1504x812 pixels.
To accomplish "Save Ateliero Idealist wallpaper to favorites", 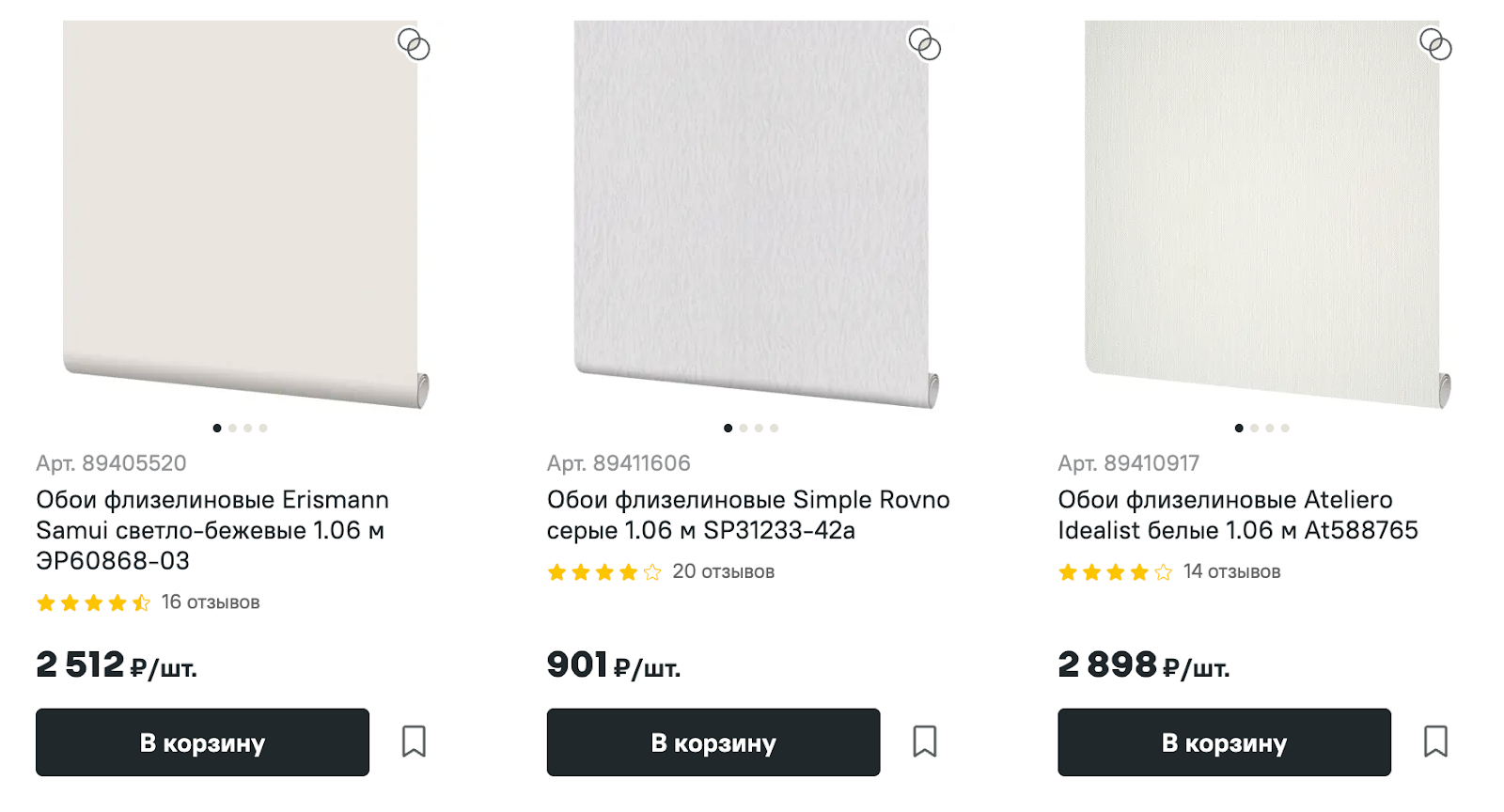I will [x=1435, y=742].
